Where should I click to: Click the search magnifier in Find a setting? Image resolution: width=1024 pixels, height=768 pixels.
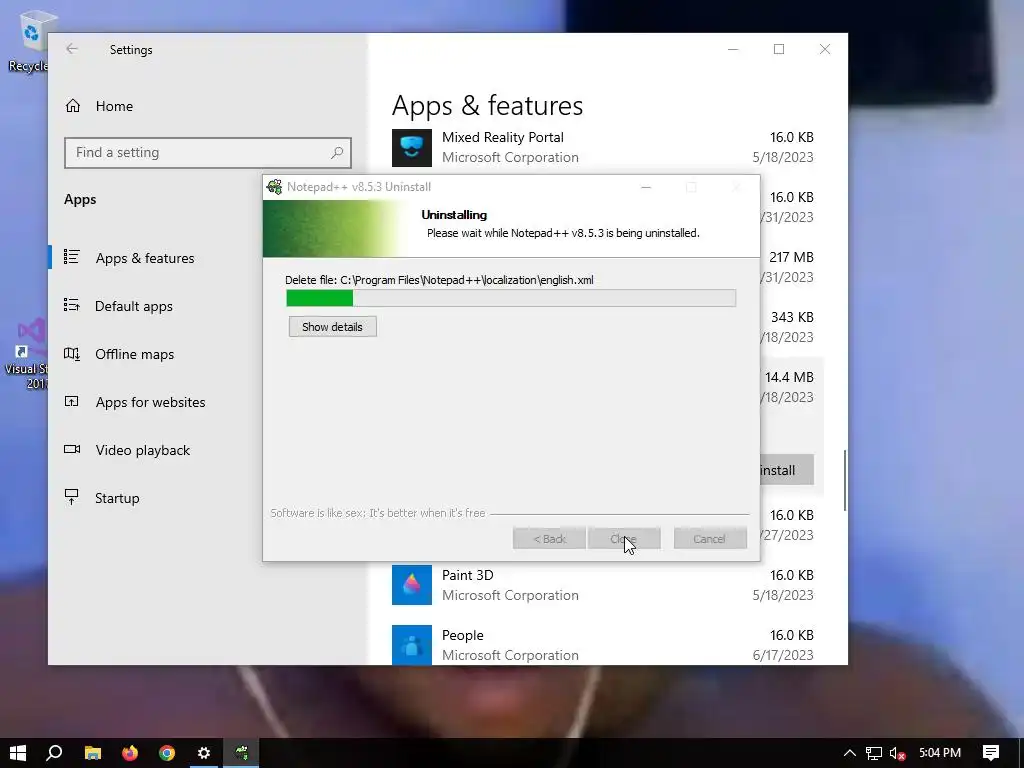[x=337, y=153]
